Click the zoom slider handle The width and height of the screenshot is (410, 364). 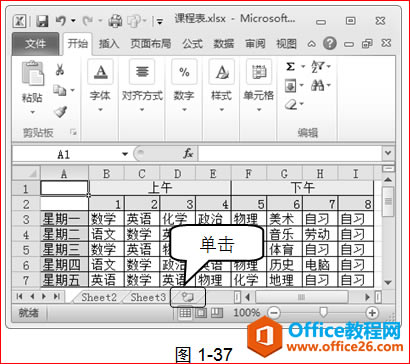point(323,312)
